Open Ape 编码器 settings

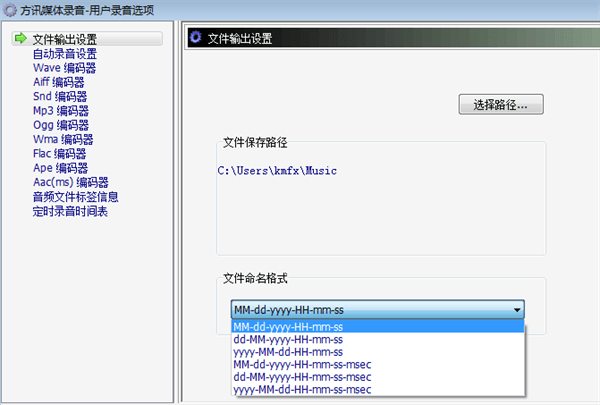click(x=60, y=168)
